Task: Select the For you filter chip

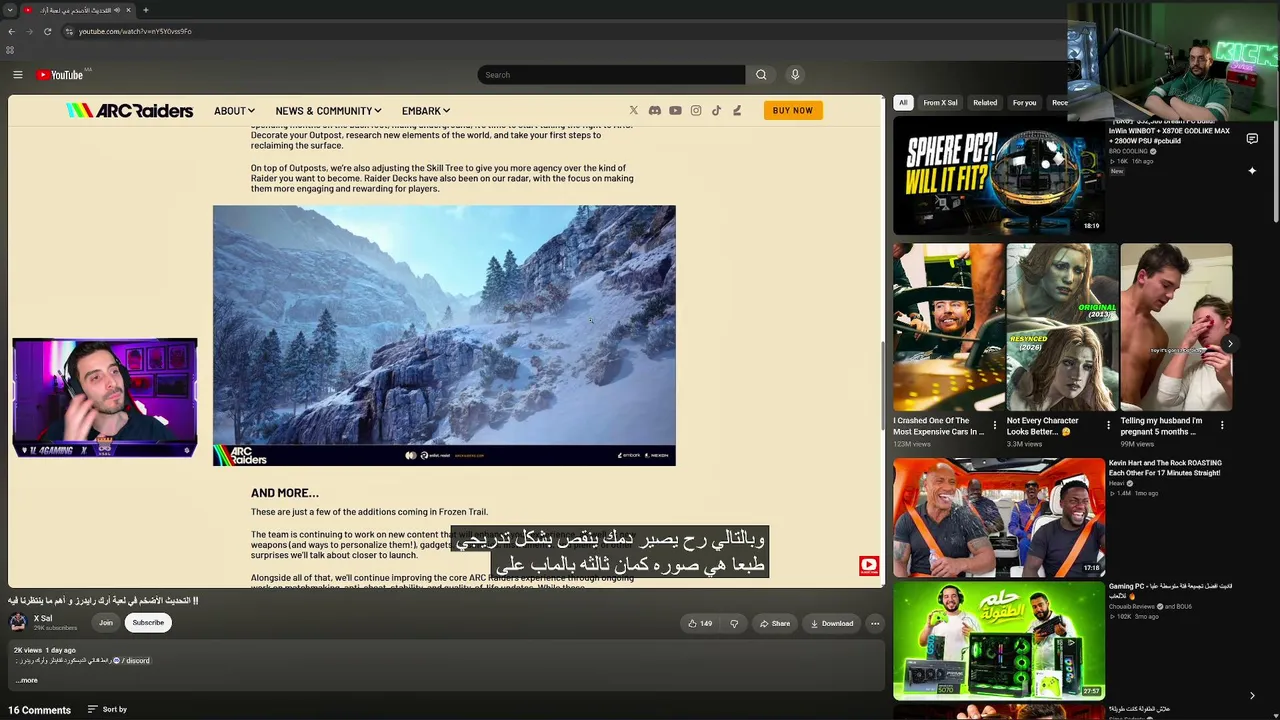Action: pyautogui.click(x=1024, y=102)
